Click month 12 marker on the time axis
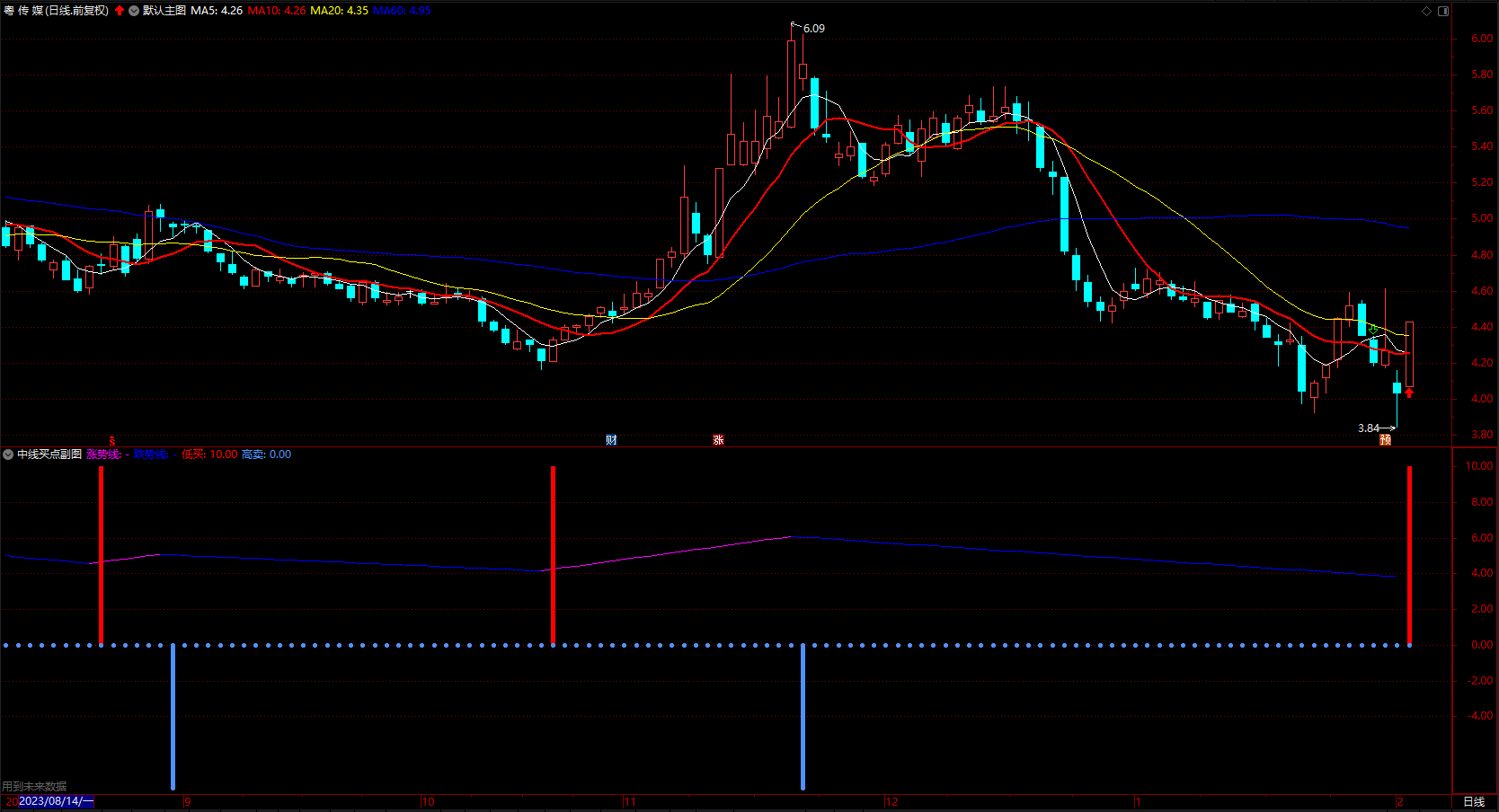The image size is (1499, 812). 891,802
